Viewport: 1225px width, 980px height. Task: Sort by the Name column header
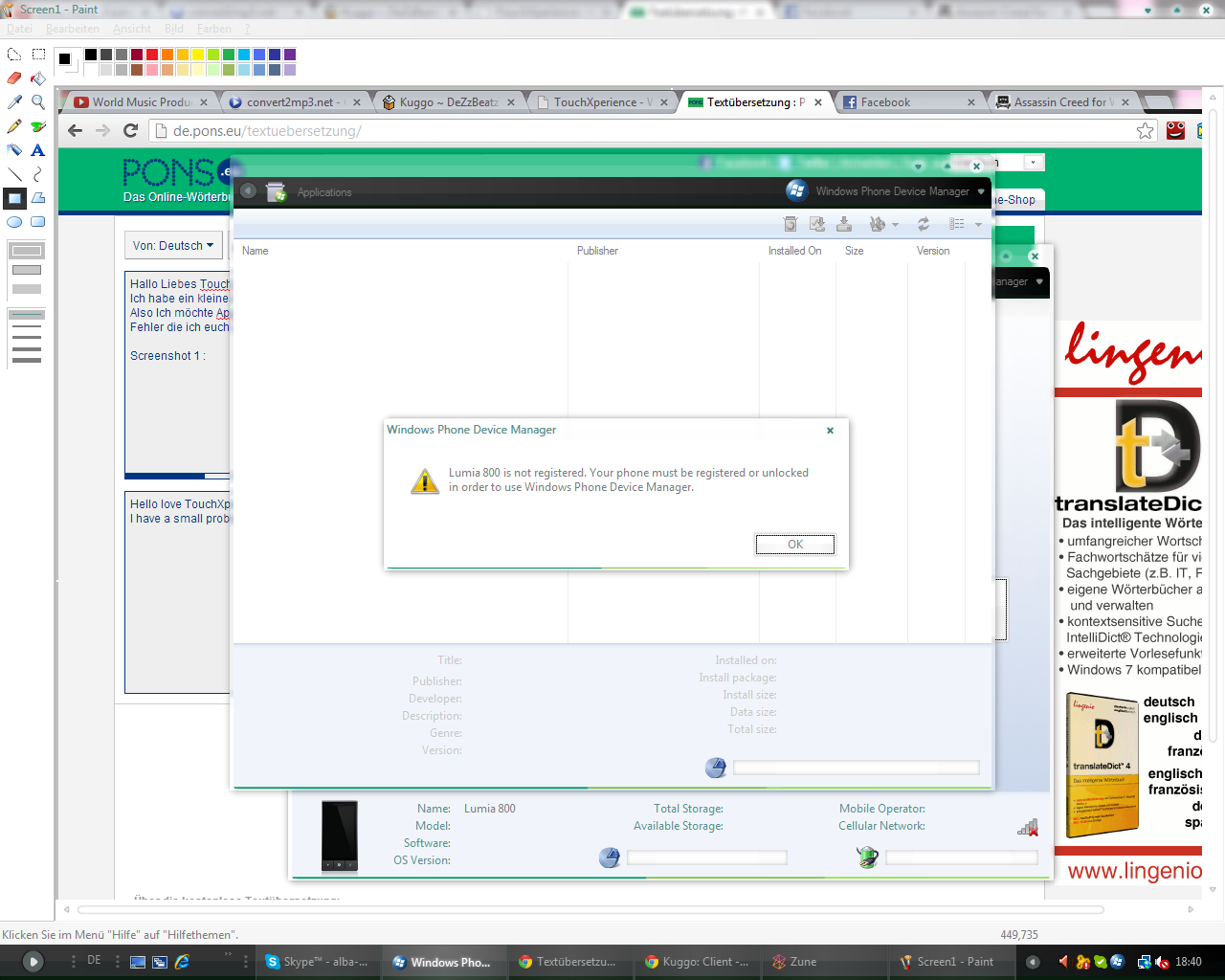pos(256,251)
